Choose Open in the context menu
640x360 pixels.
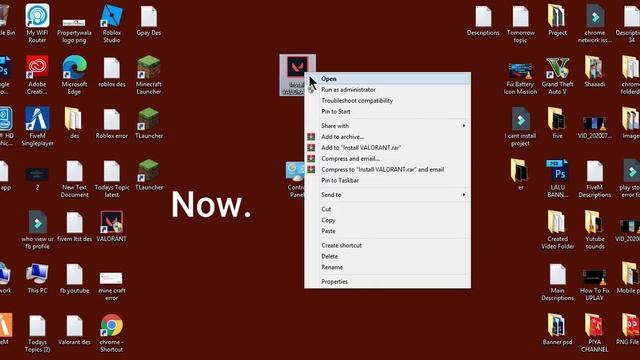[x=387, y=79]
